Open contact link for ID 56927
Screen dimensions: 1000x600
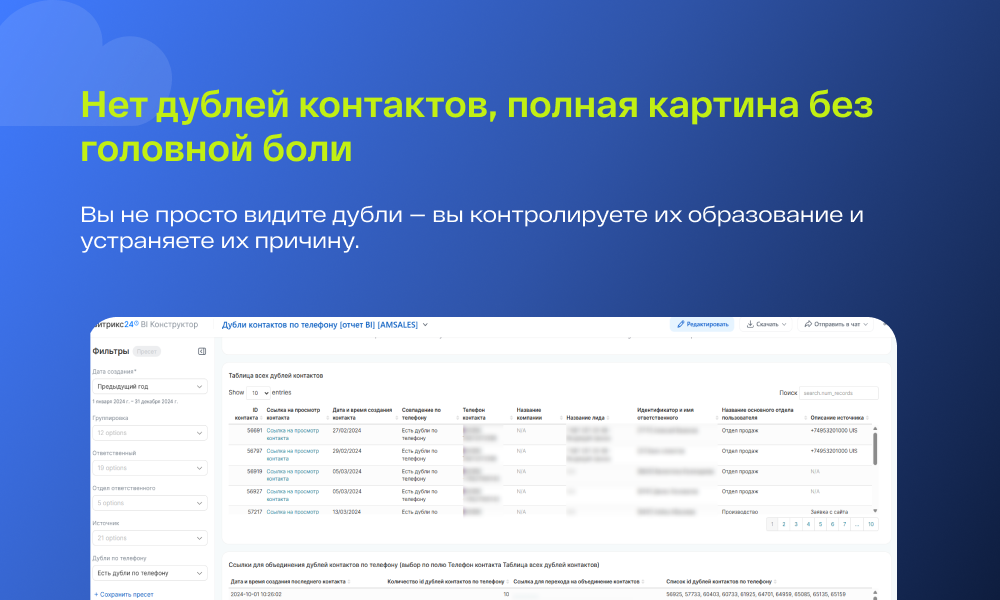(x=293, y=495)
